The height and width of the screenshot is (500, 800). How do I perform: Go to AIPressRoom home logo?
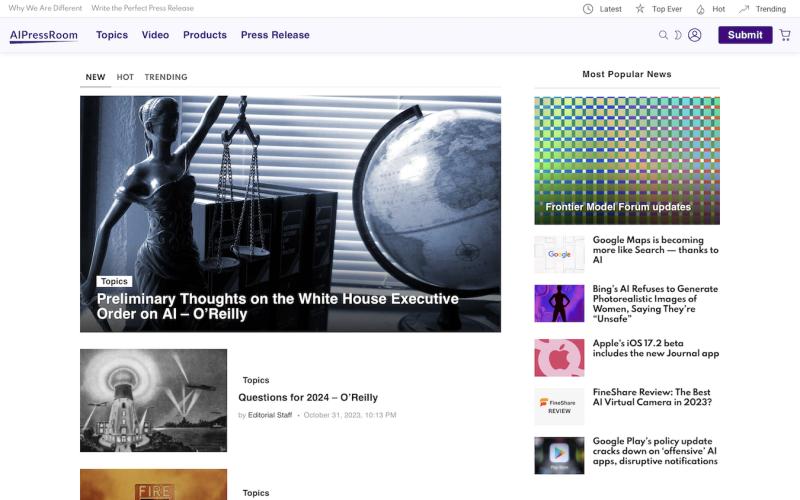click(x=44, y=35)
